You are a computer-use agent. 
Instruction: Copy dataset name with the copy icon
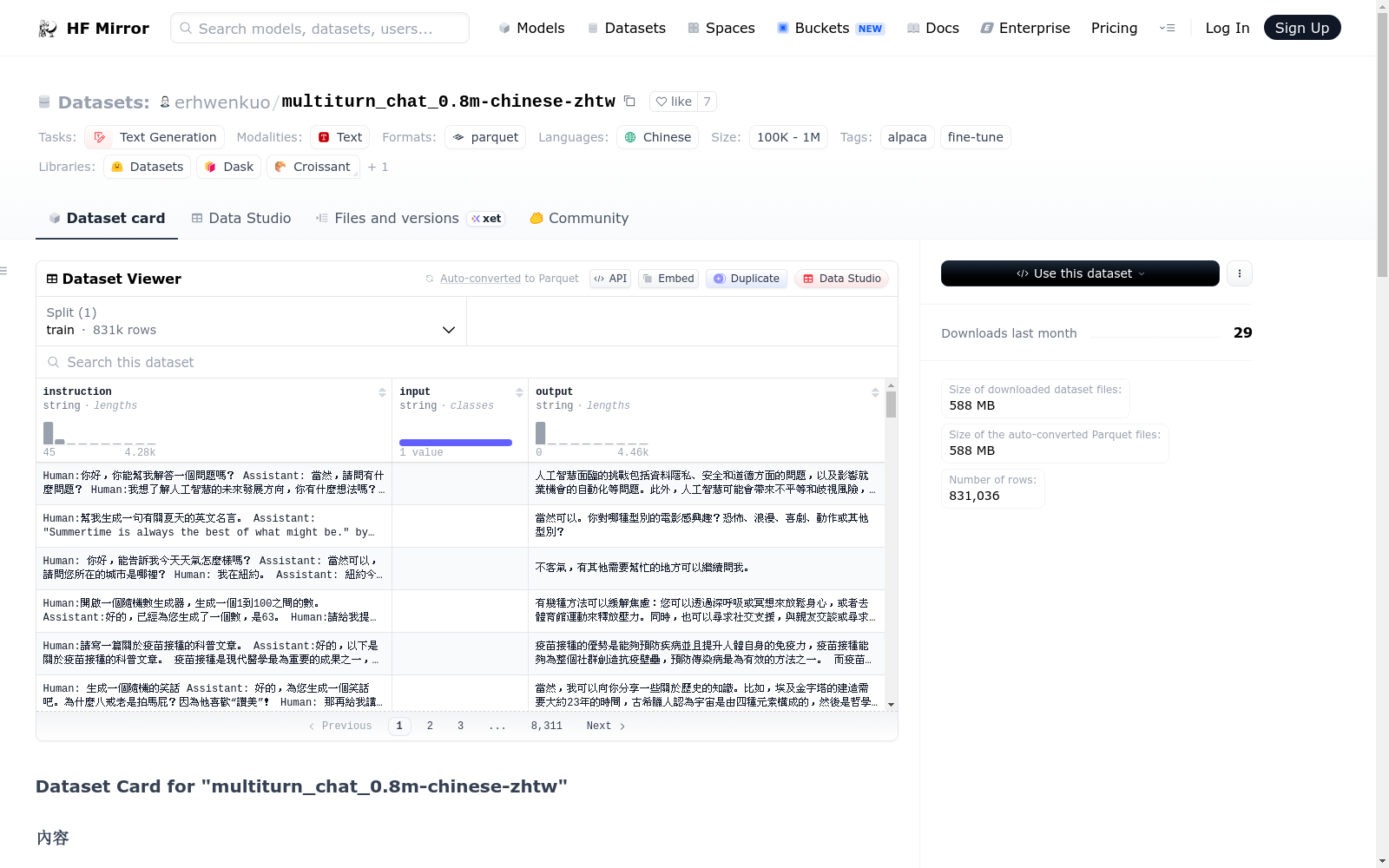pyautogui.click(x=630, y=102)
